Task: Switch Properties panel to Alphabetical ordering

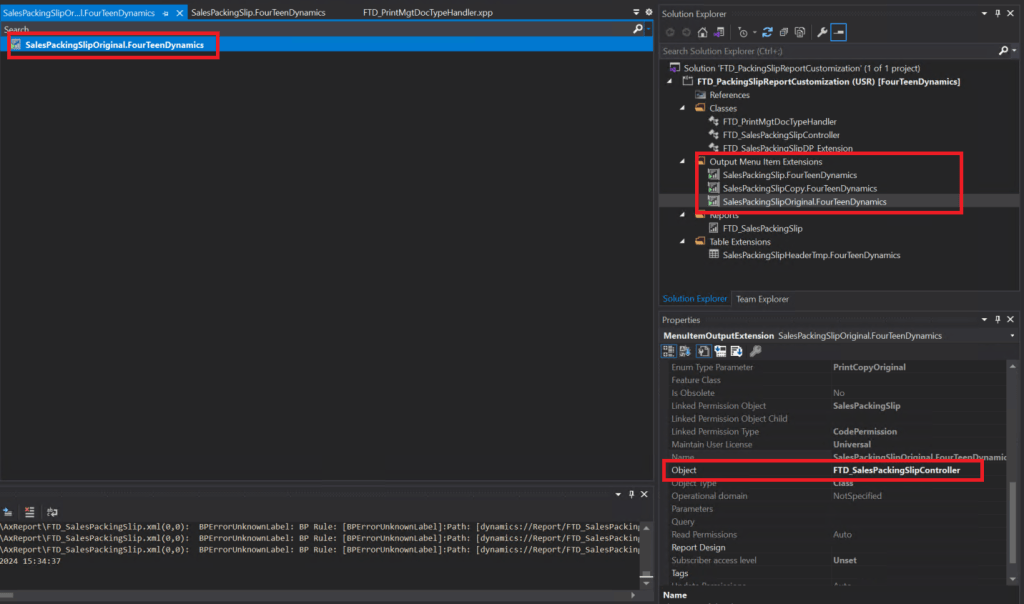Action: tap(684, 350)
